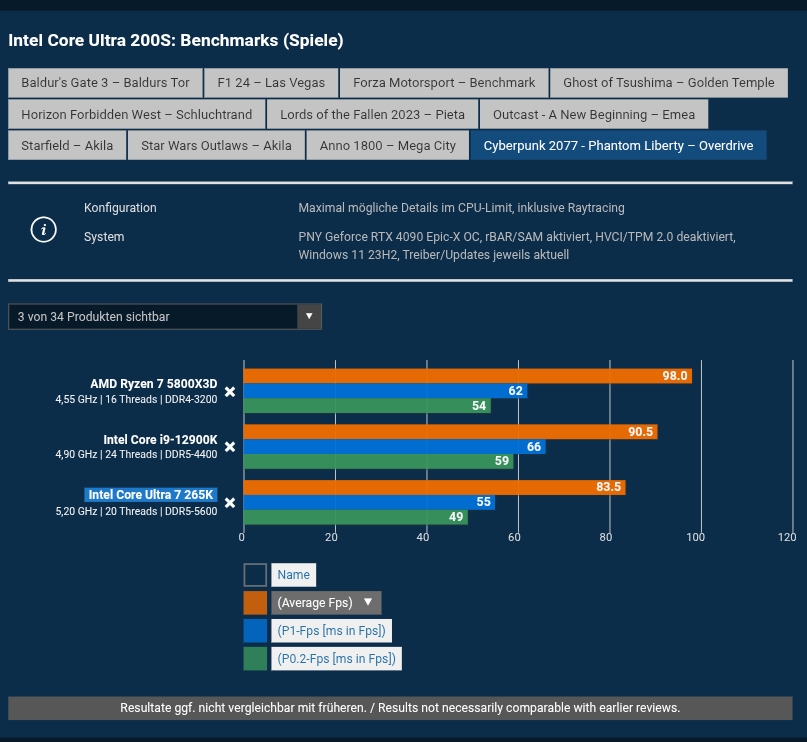Click the 'Results not necessarily comparable' notice bar

(400, 708)
